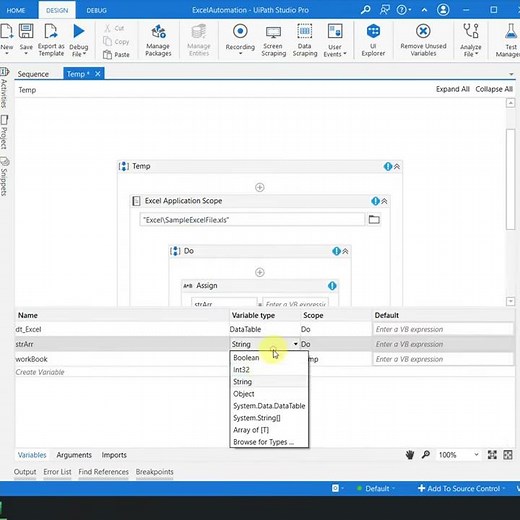Launch Screen Scraping
The width and height of the screenshot is (520, 520).
pos(273,40)
